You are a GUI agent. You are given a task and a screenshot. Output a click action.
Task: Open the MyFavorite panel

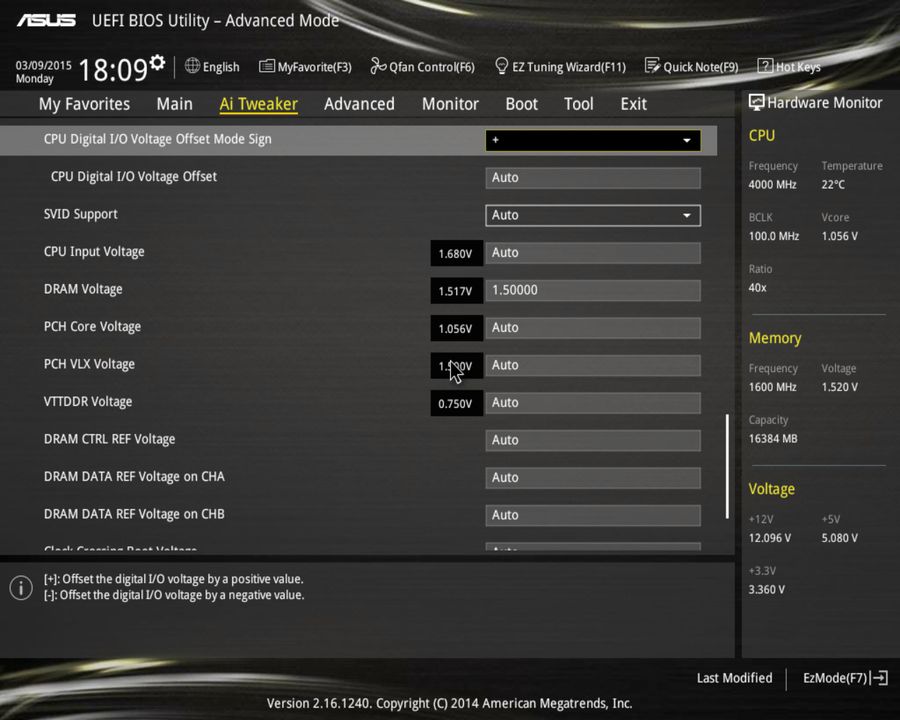pyautogui.click(x=305, y=66)
